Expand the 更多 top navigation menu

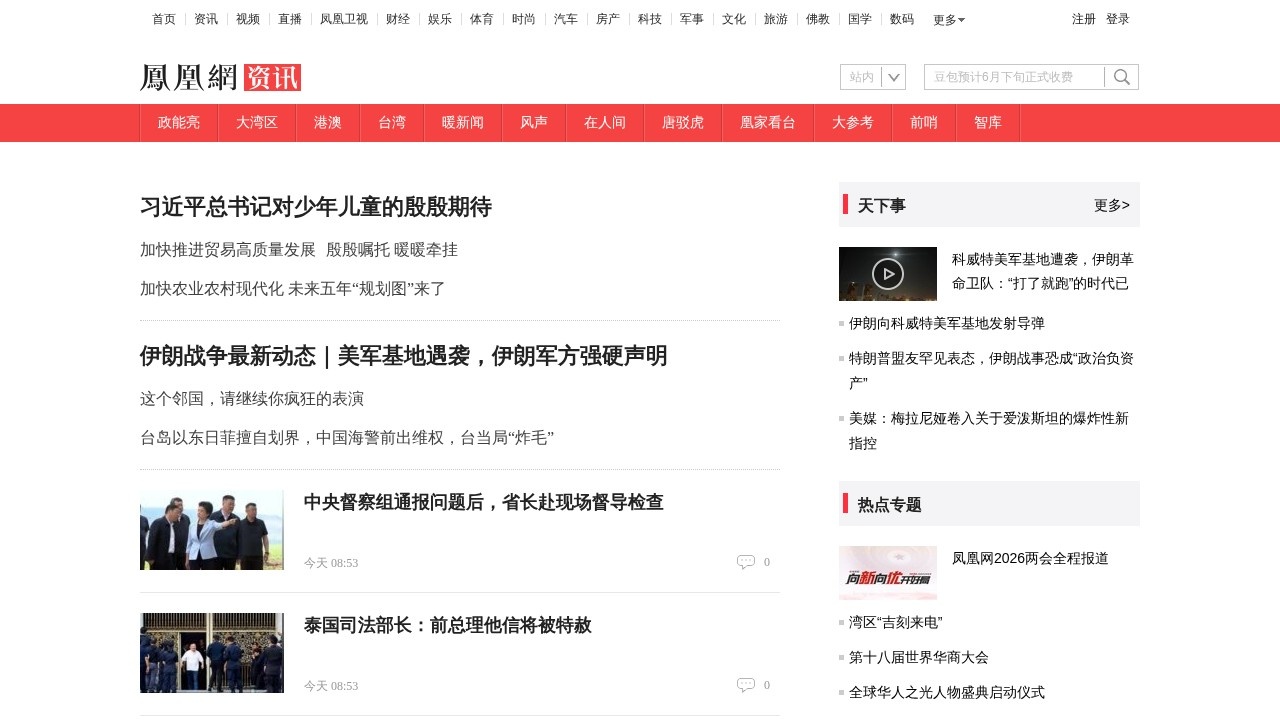tap(949, 20)
